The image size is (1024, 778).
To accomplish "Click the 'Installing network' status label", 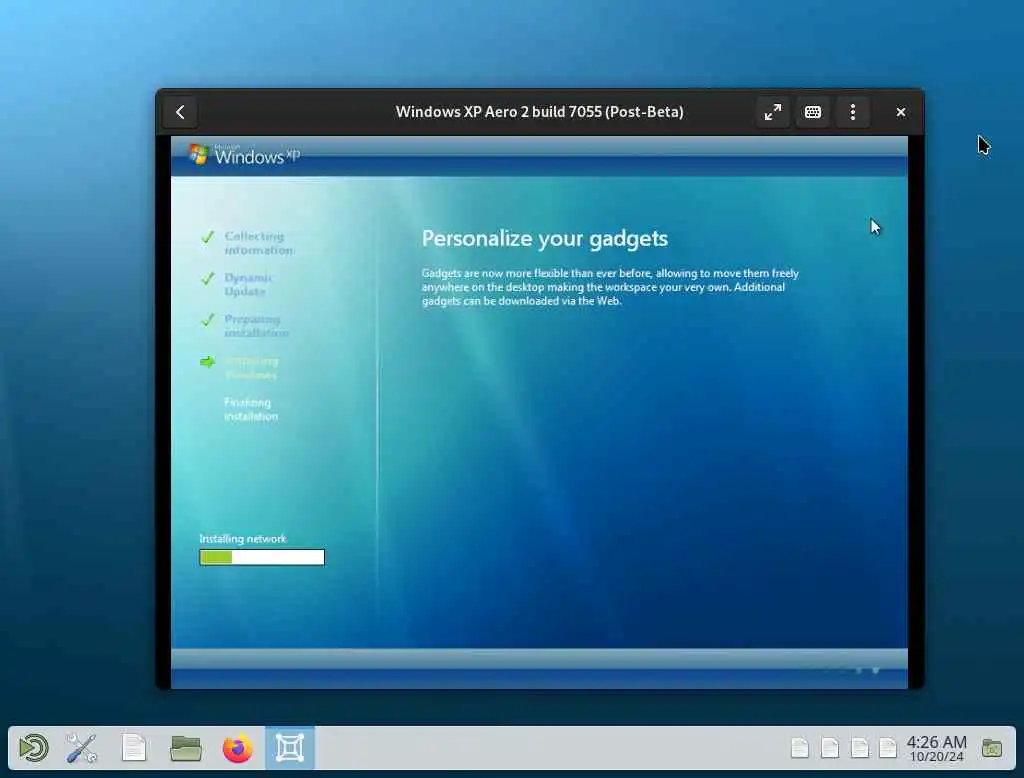I will 242,539.
